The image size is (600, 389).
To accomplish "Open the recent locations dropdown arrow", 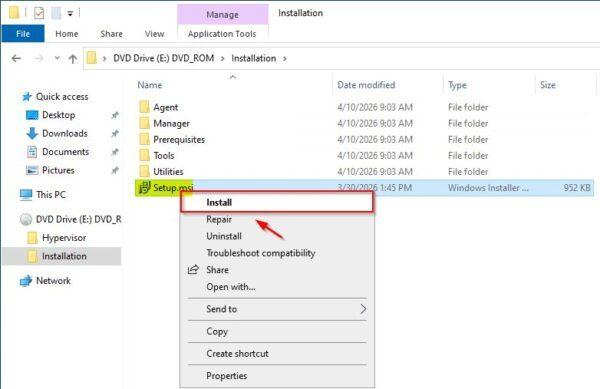I will 57,59.
